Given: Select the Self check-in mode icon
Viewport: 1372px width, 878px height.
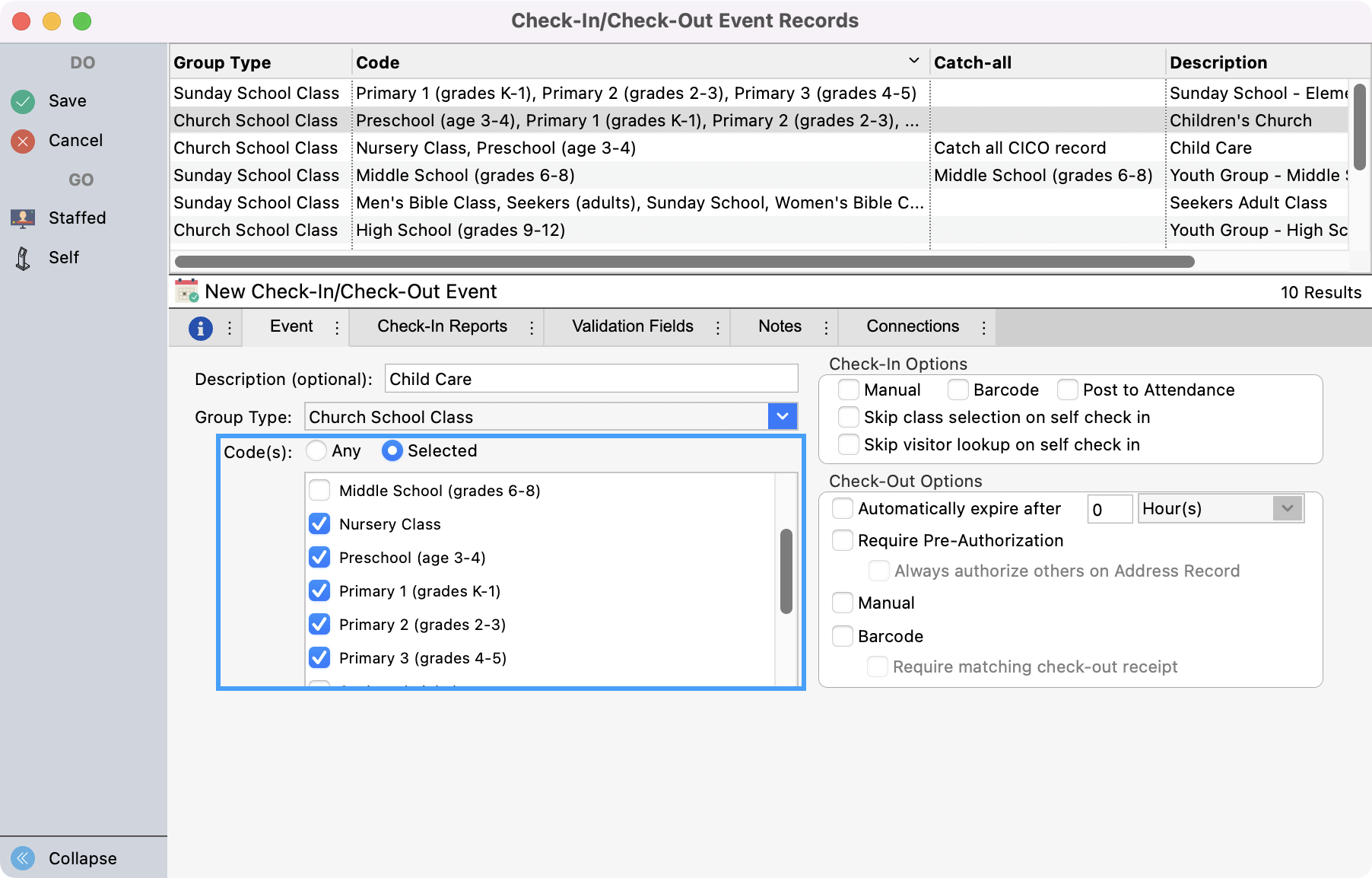Looking at the screenshot, I should point(23,257).
